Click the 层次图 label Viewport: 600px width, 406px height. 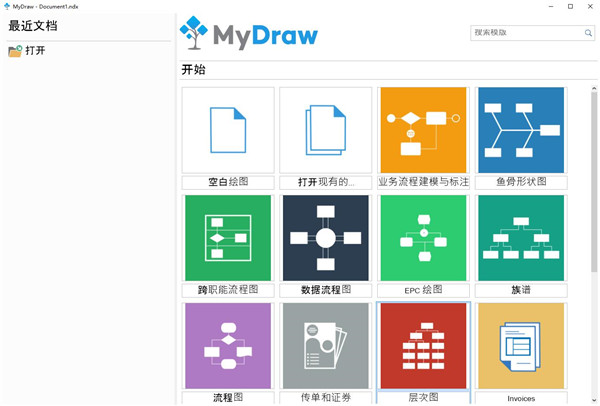coord(423,398)
